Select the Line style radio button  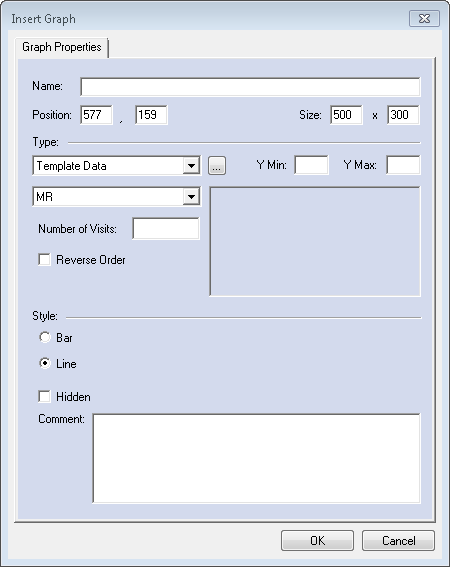pos(45,363)
